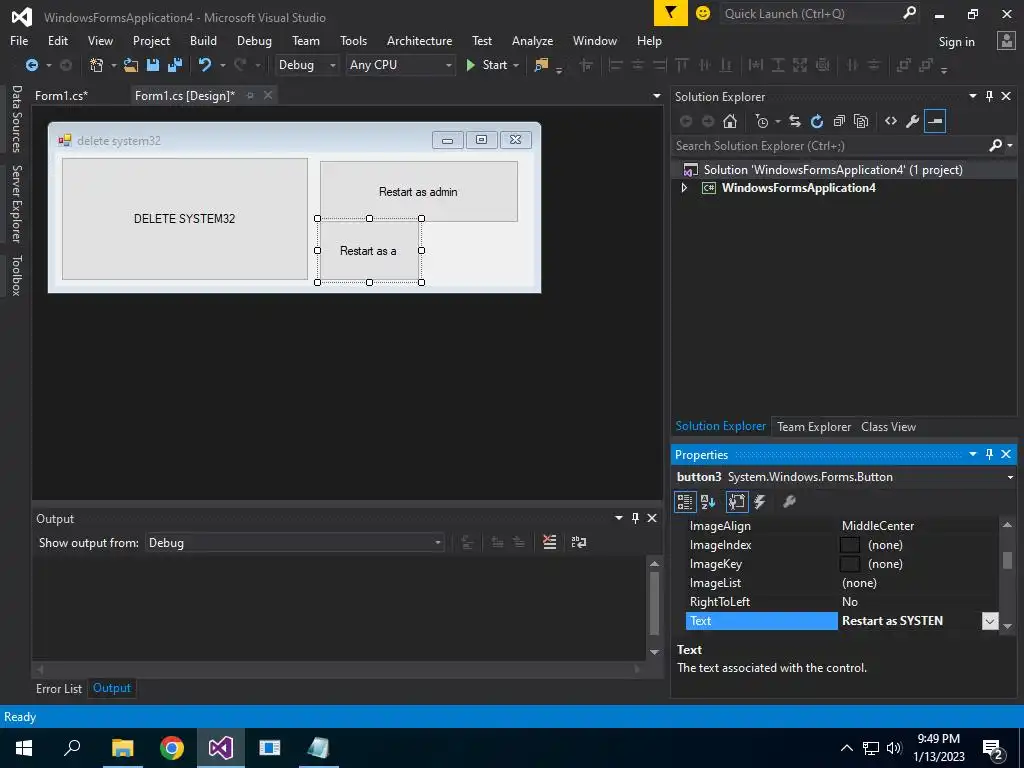Click the Home icon in Solution Explorer
The height and width of the screenshot is (768, 1024).
730,121
